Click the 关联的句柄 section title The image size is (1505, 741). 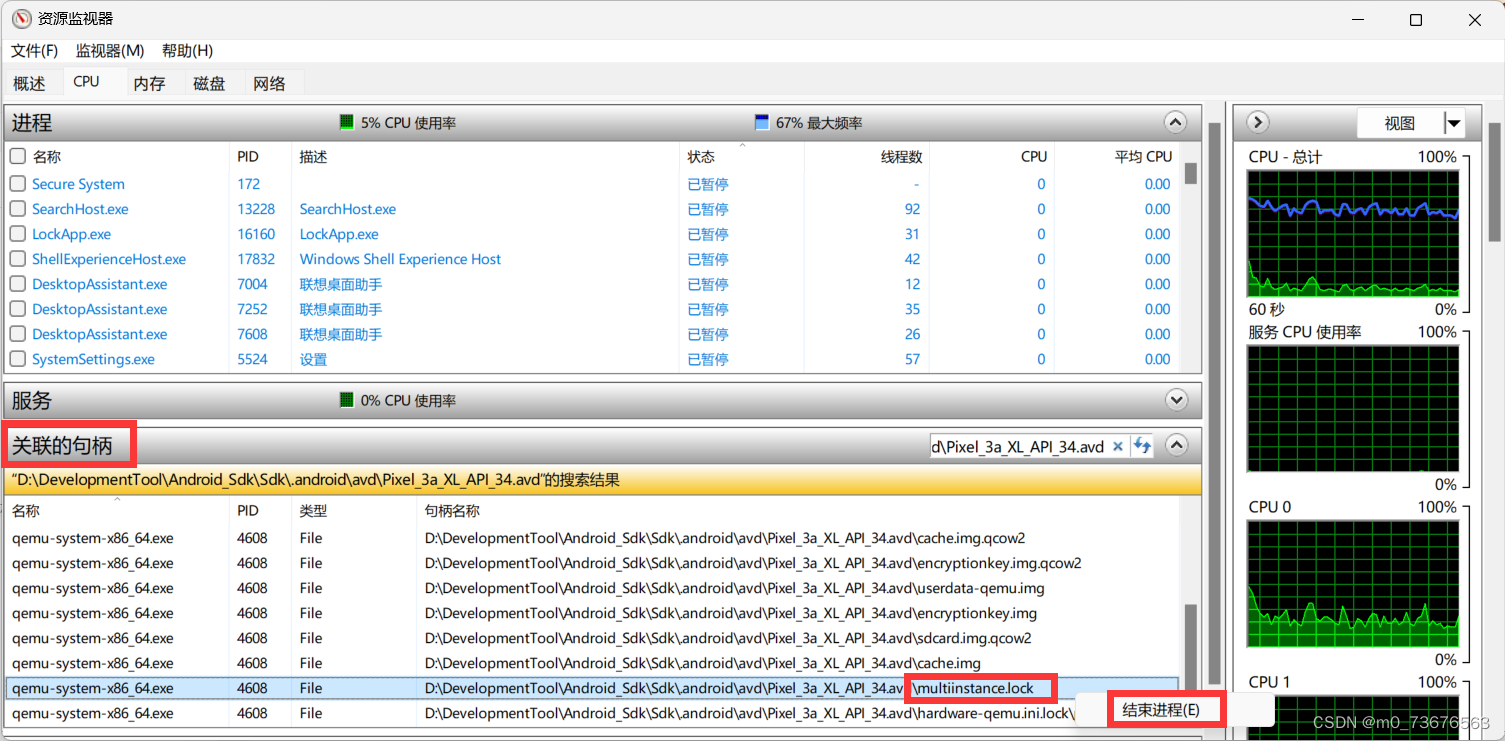62,446
